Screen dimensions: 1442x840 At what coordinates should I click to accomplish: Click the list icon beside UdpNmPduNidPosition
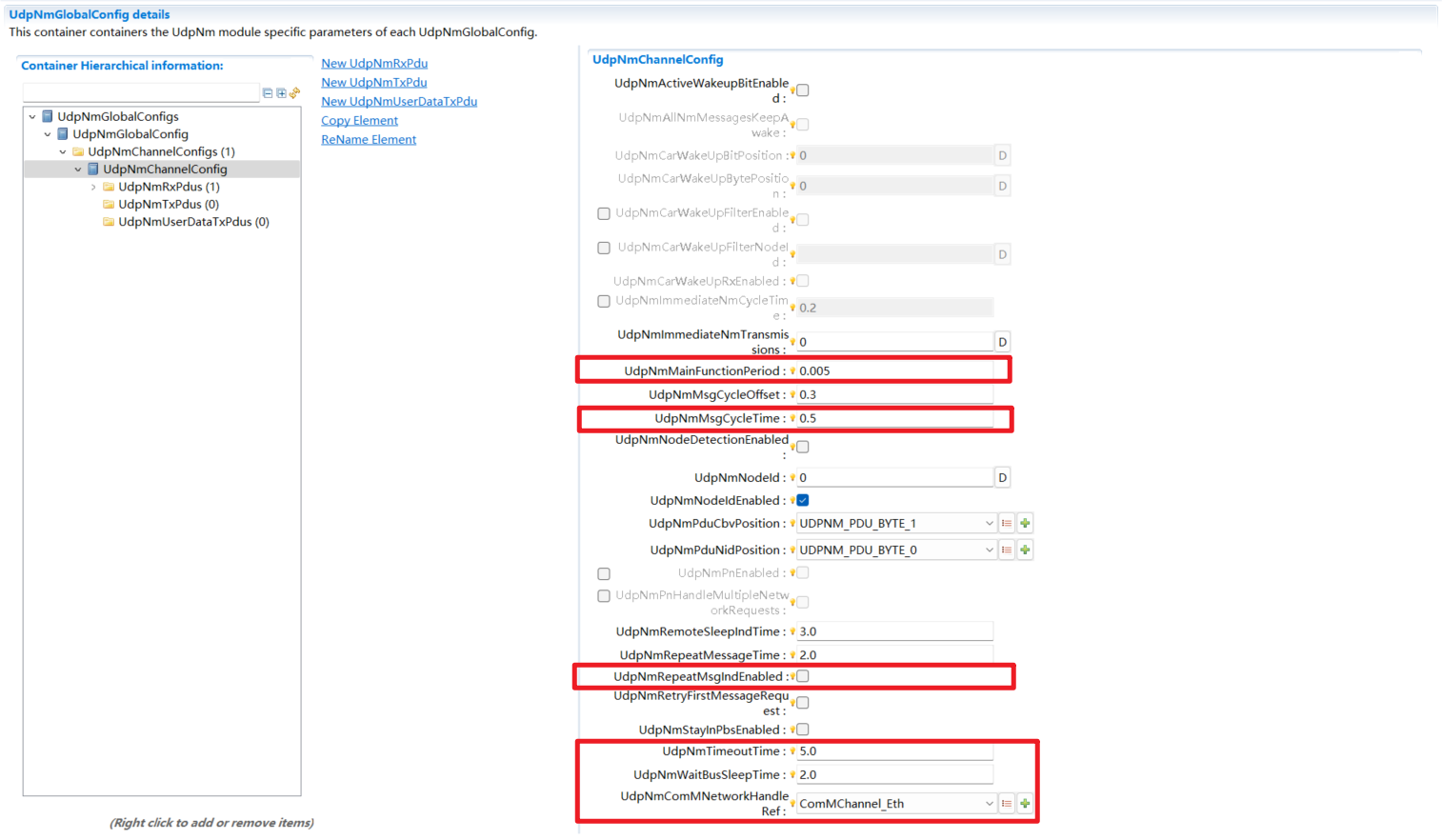point(1007,550)
